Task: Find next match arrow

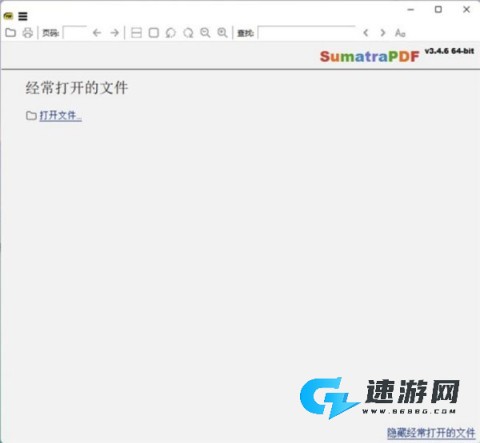Action: click(383, 33)
